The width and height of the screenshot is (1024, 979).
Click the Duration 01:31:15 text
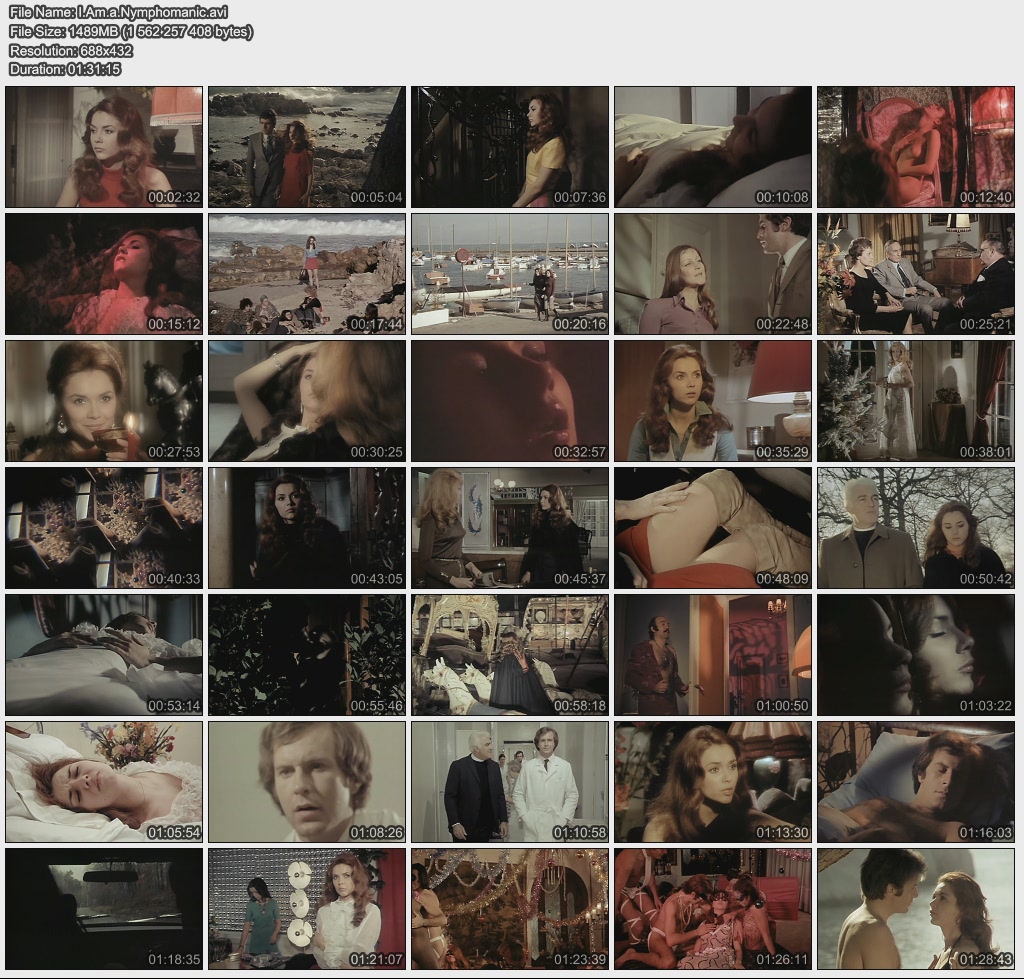point(65,69)
